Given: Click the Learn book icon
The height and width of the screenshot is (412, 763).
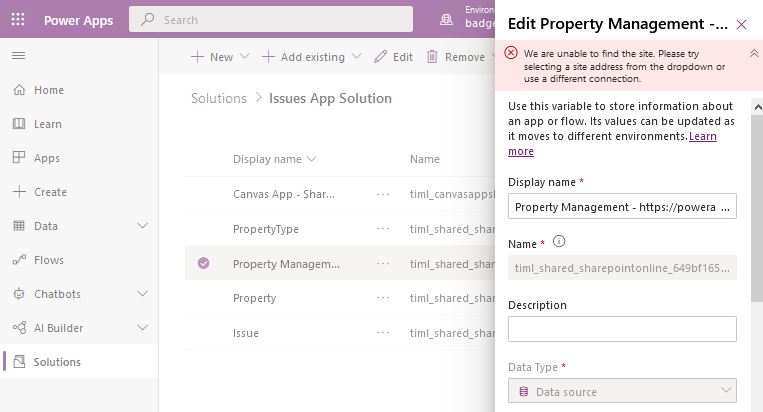Looking at the screenshot, I should click(x=19, y=124).
